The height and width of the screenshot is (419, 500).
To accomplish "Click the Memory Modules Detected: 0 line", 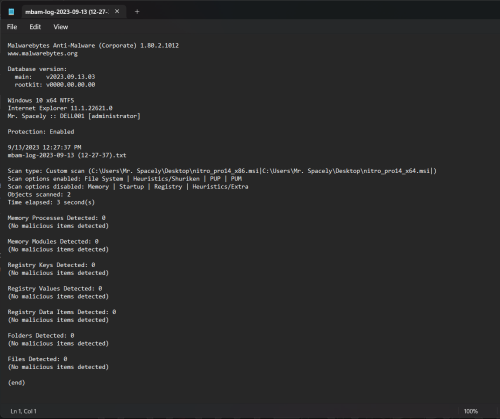I will click(53, 241).
